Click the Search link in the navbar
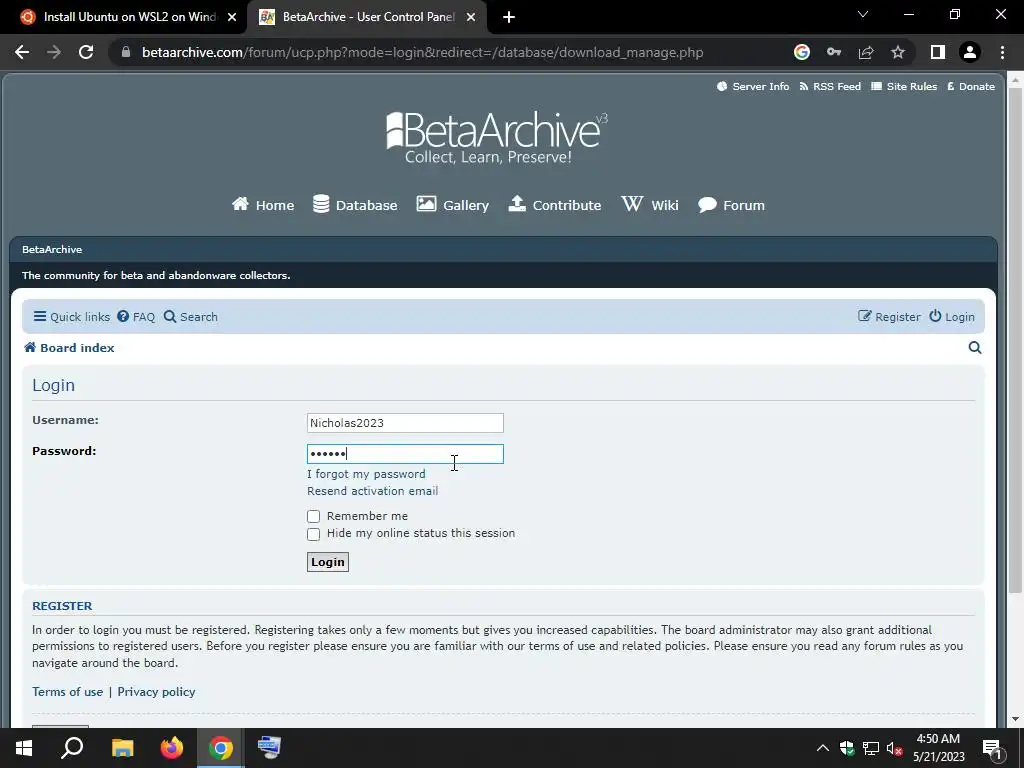Image resolution: width=1024 pixels, height=768 pixels. click(191, 317)
